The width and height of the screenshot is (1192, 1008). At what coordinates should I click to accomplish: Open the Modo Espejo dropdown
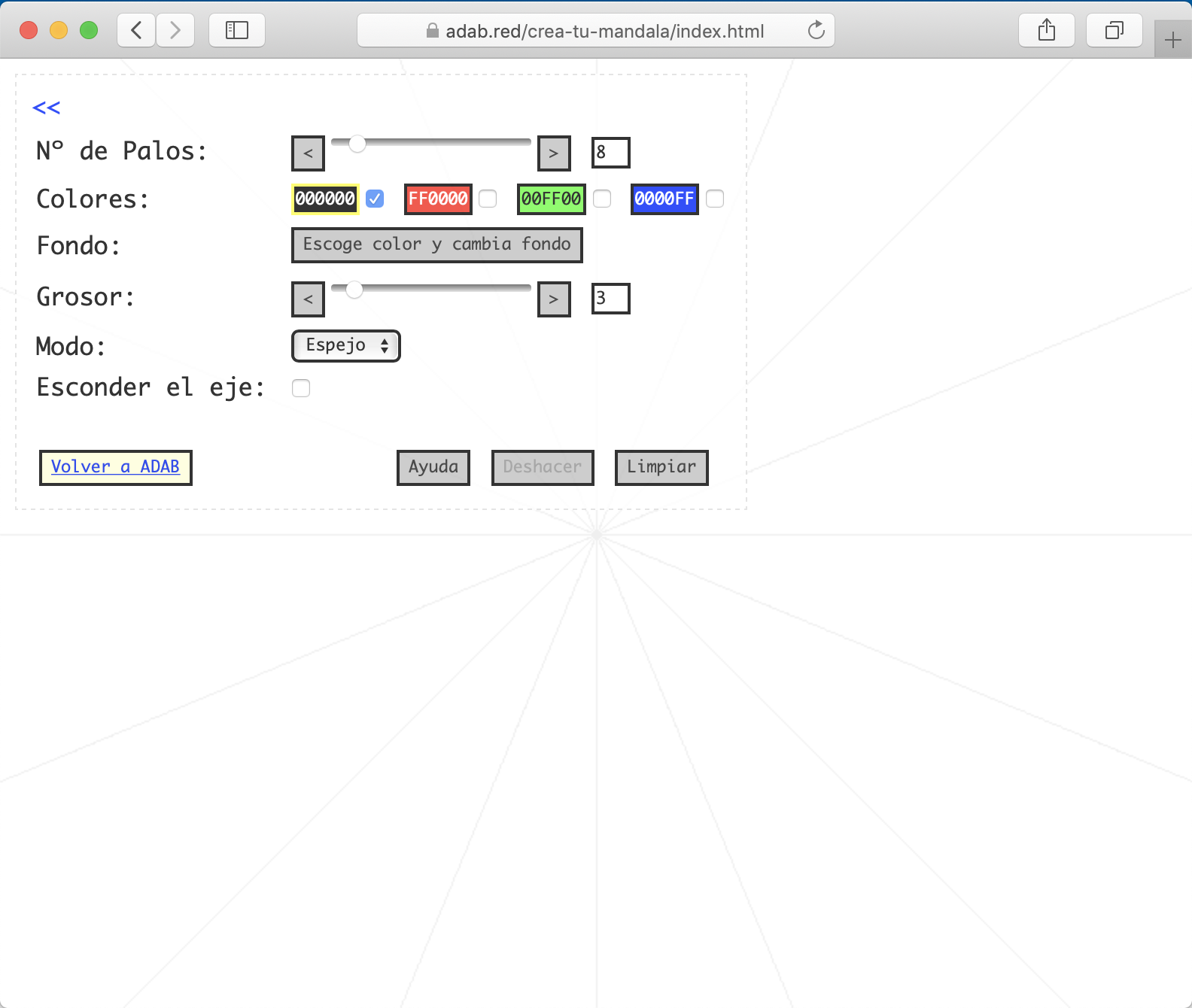tap(346, 346)
